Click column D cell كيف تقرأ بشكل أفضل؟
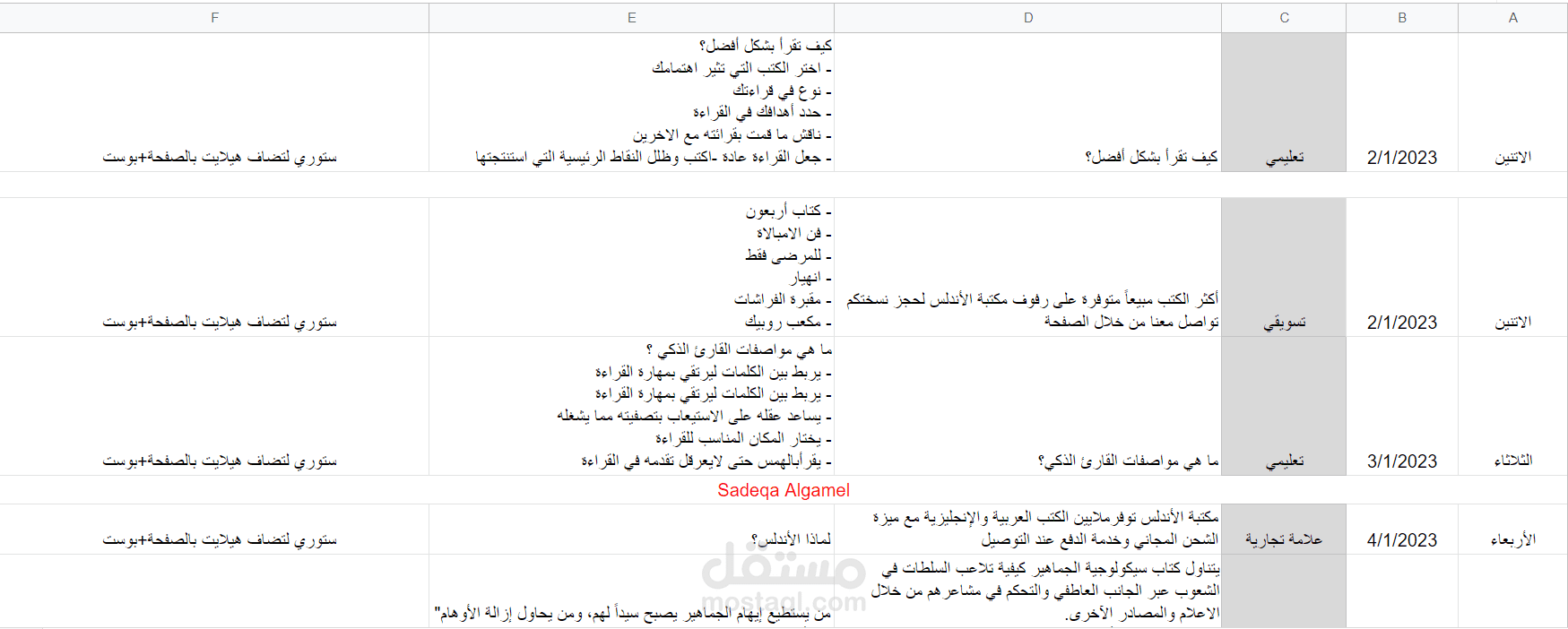 coord(1027,102)
